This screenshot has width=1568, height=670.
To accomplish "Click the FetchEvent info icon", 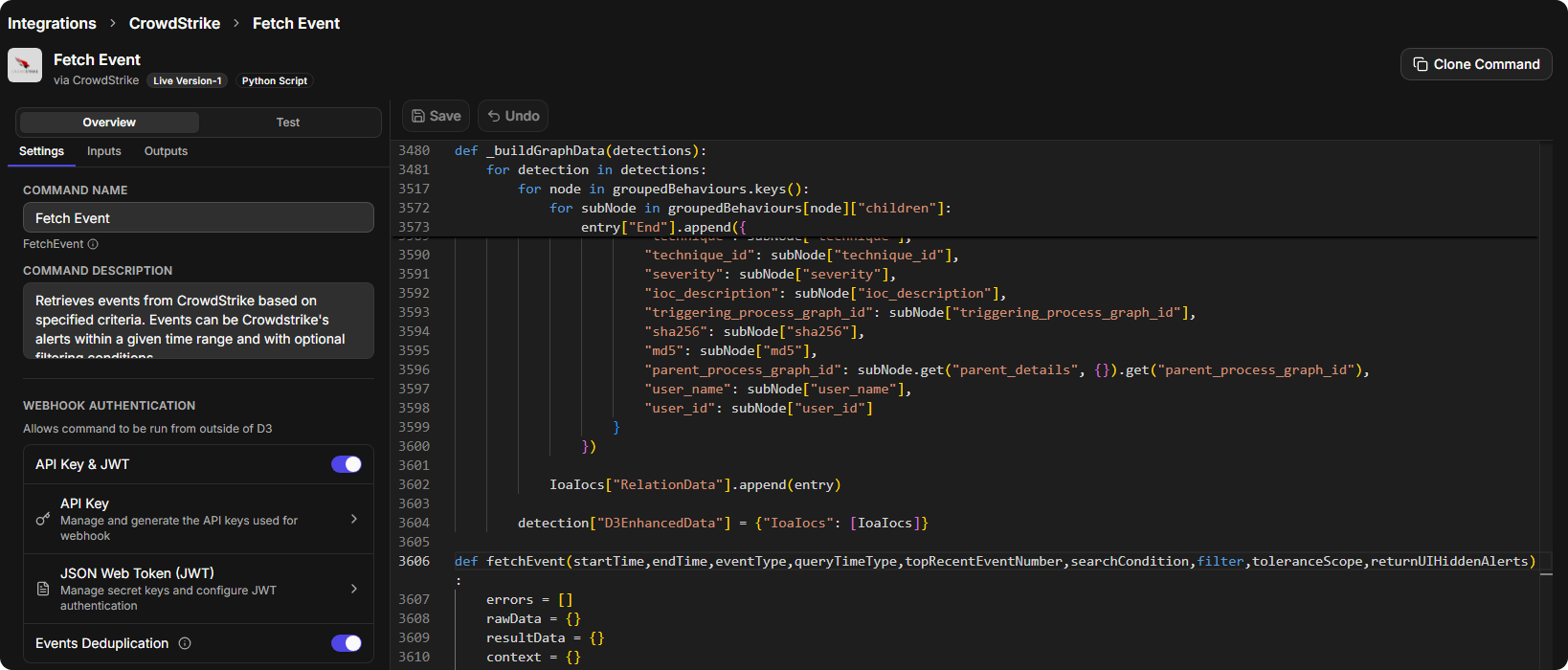I will click(x=93, y=244).
